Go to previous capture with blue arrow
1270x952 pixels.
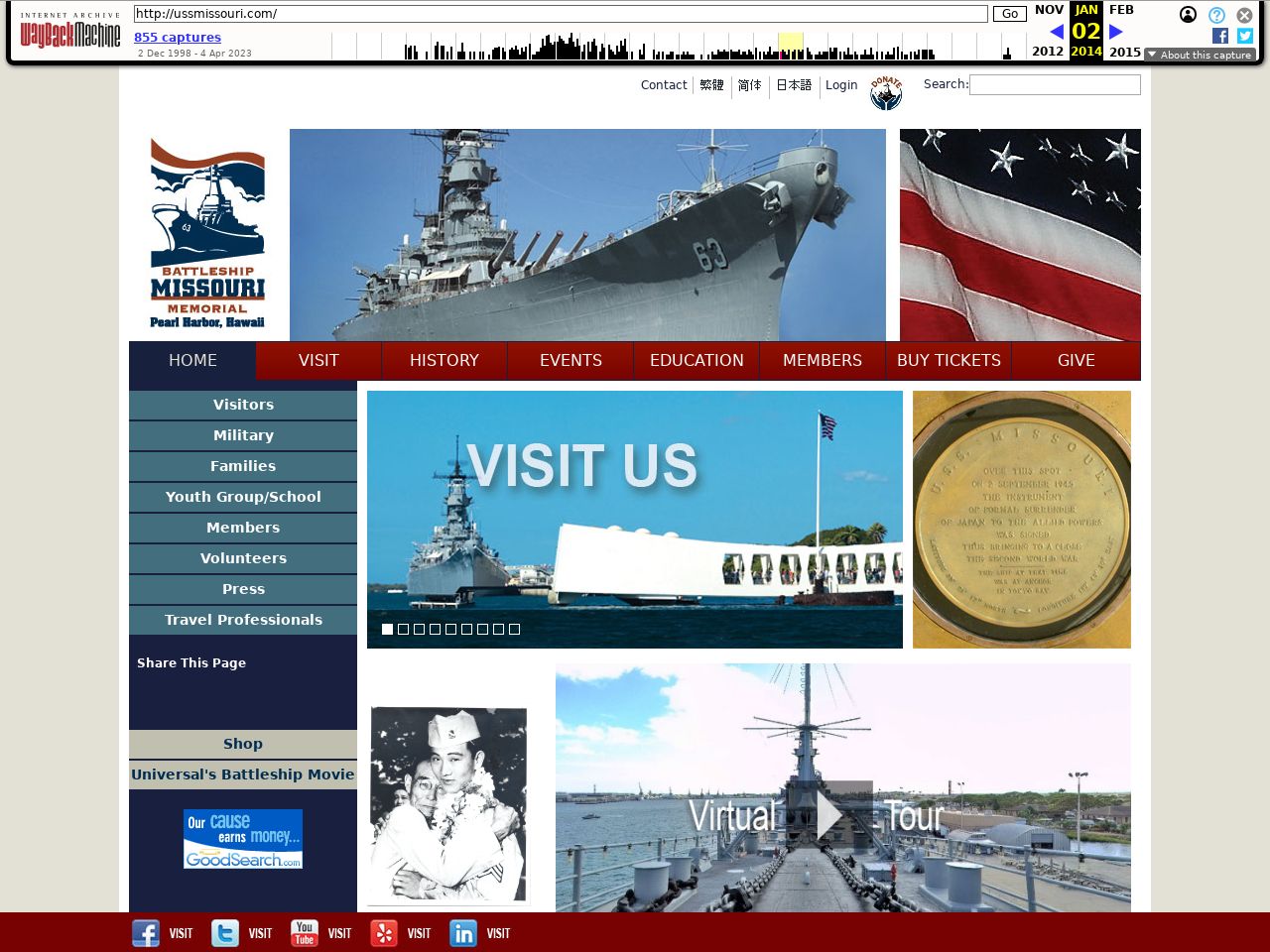pyautogui.click(x=1056, y=32)
